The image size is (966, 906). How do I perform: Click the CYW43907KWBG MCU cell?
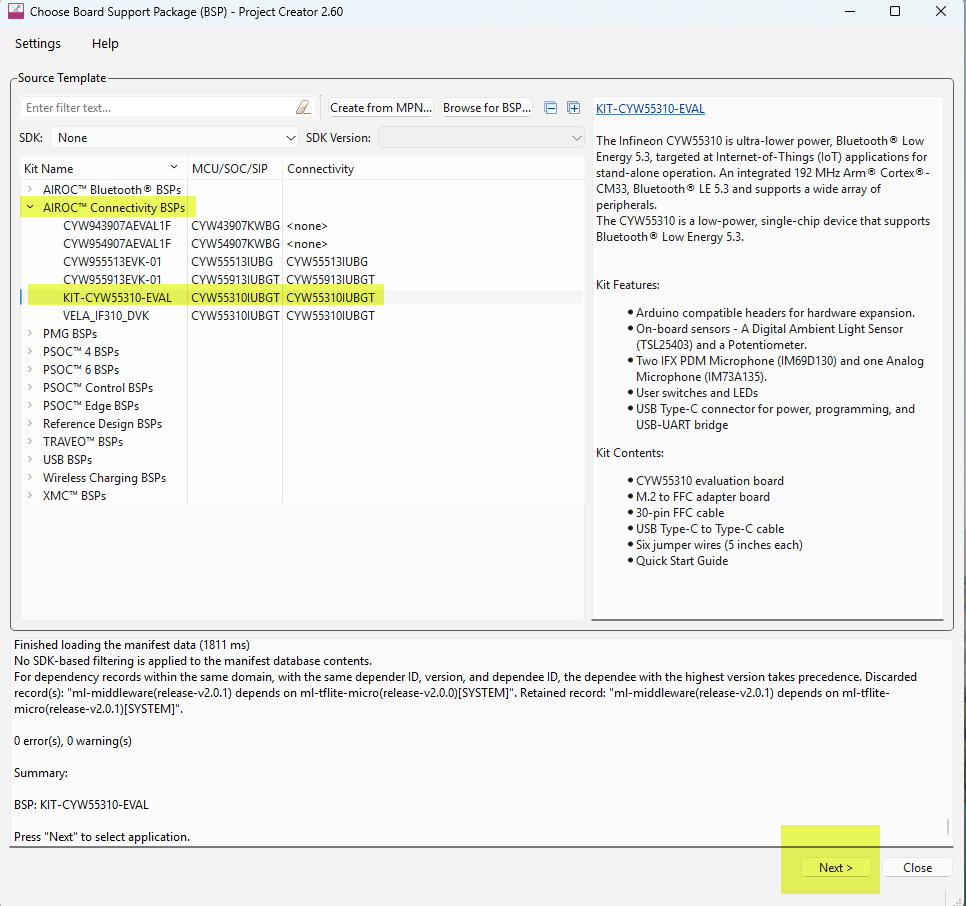click(x=235, y=226)
